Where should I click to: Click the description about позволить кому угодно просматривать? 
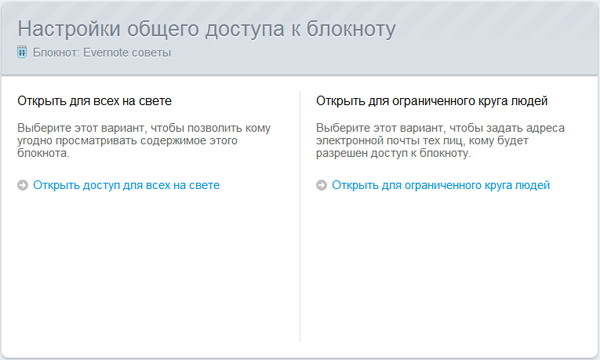click(x=144, y=140)
